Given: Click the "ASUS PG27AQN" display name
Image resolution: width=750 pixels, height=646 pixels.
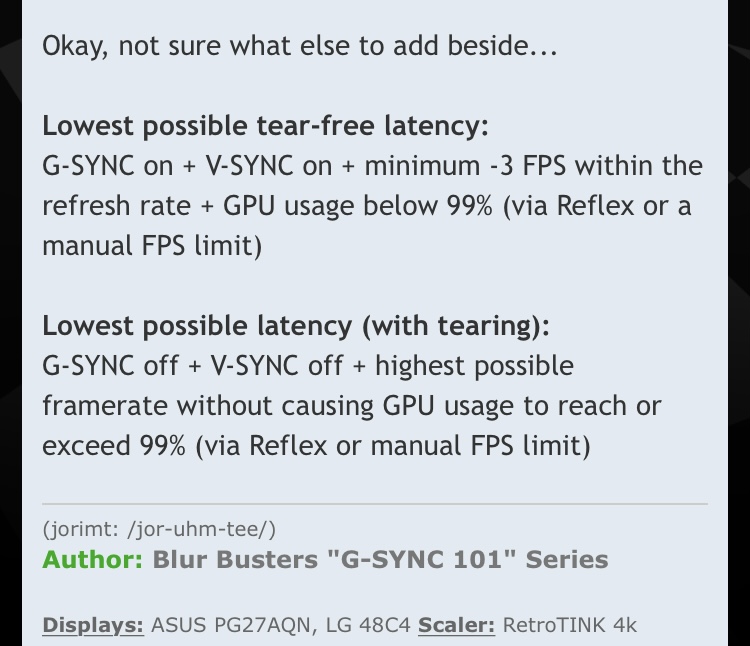Looking at the screenshot, I should pyautogui.click(x=231, y=625).
